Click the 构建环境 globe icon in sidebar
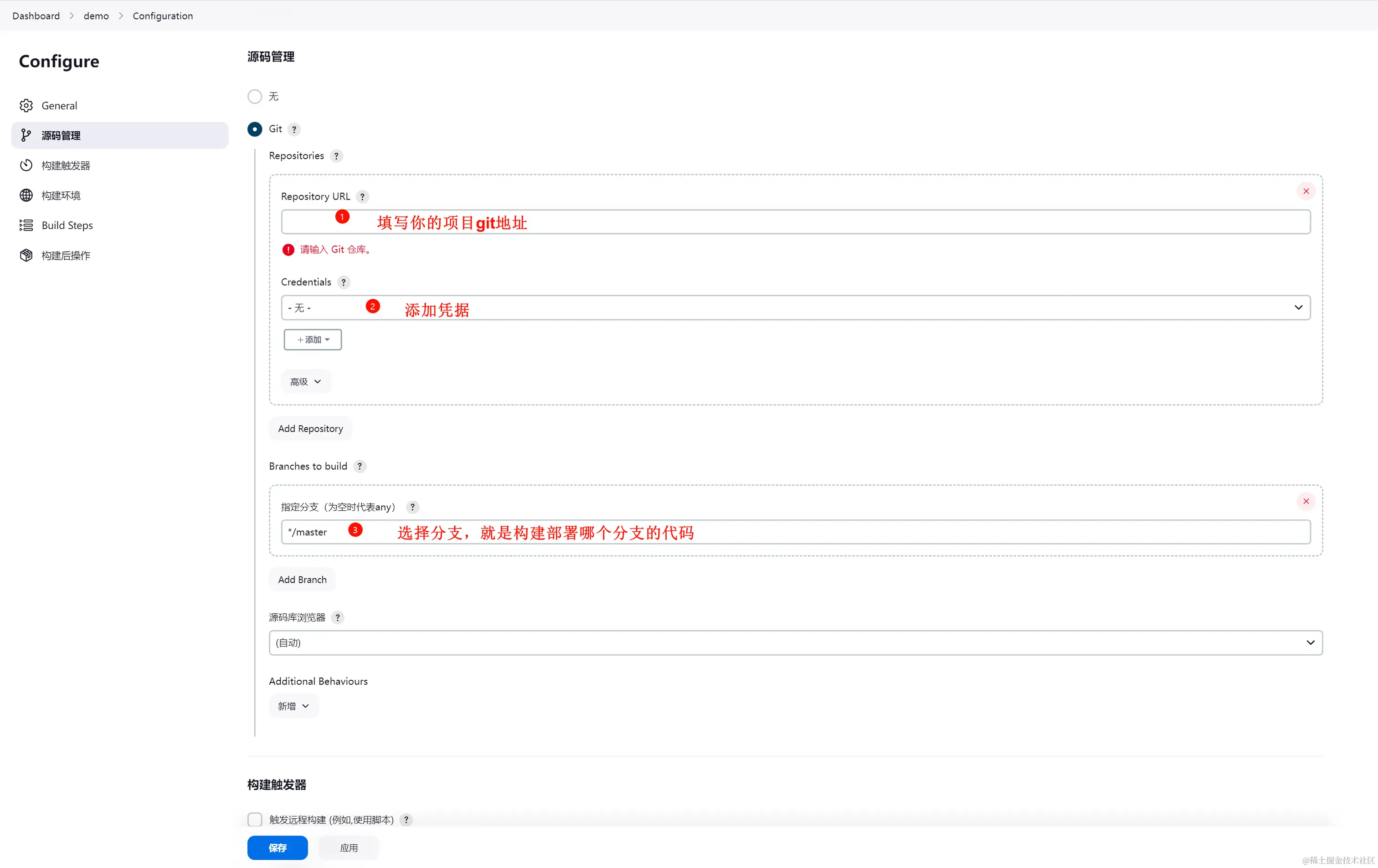Image resolution: width=1378 pixels, height=868 pixels. 26,195
